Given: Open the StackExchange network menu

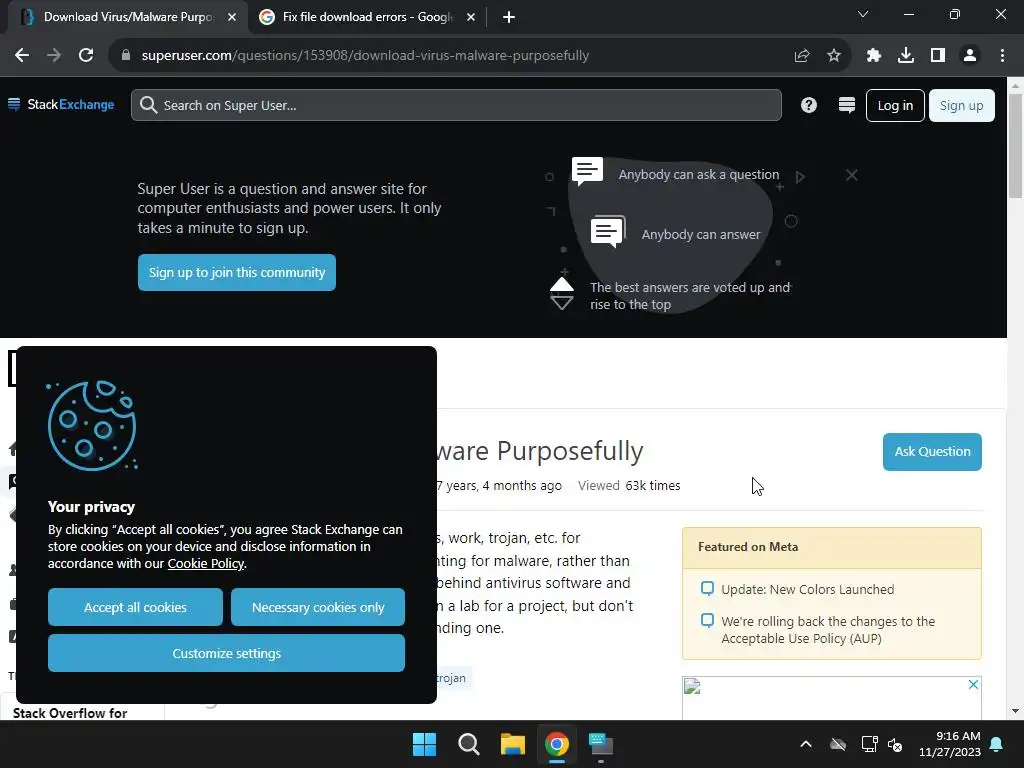Looking at the screenshot, I should 61,104.
